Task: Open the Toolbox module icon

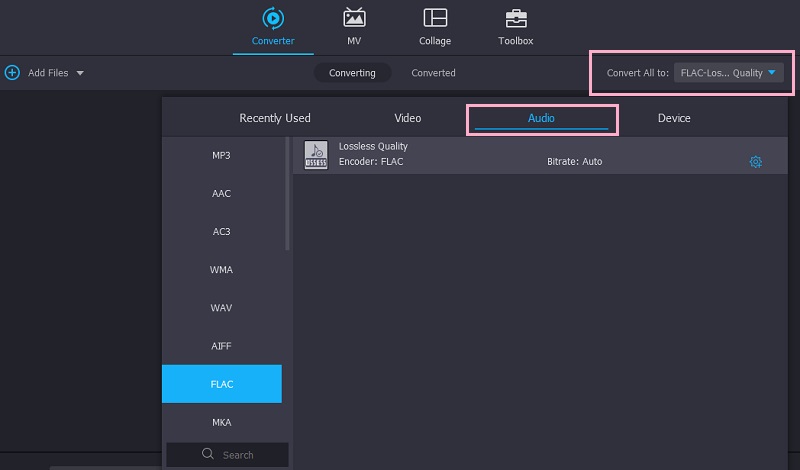Action: tap(516, 18)
